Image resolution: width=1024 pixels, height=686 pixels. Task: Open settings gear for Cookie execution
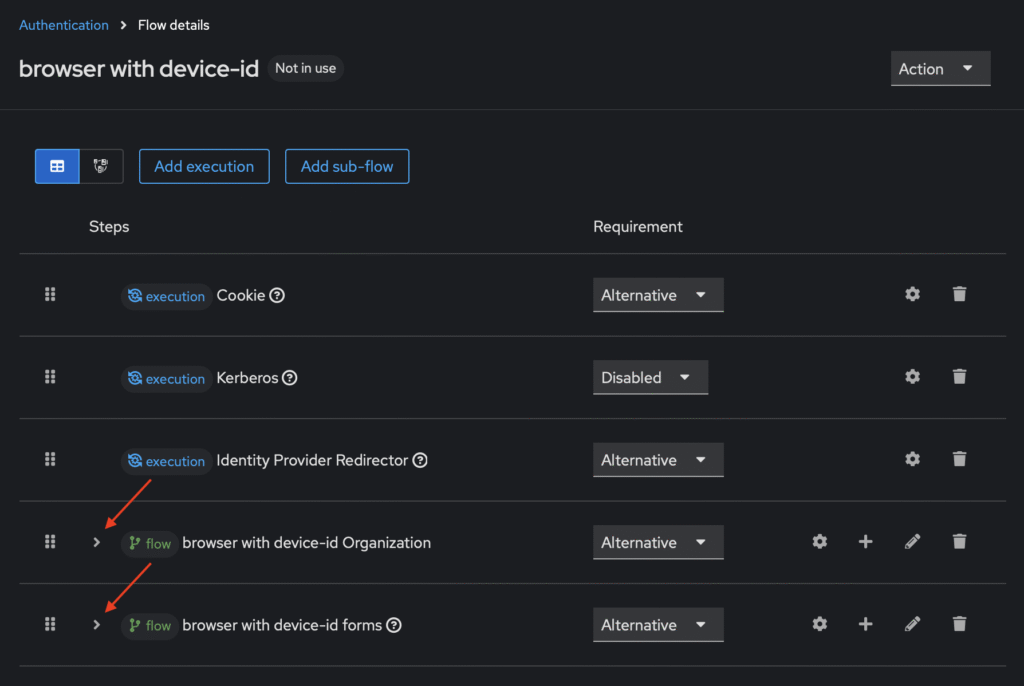pyautogui.click(x=912, y=294)
